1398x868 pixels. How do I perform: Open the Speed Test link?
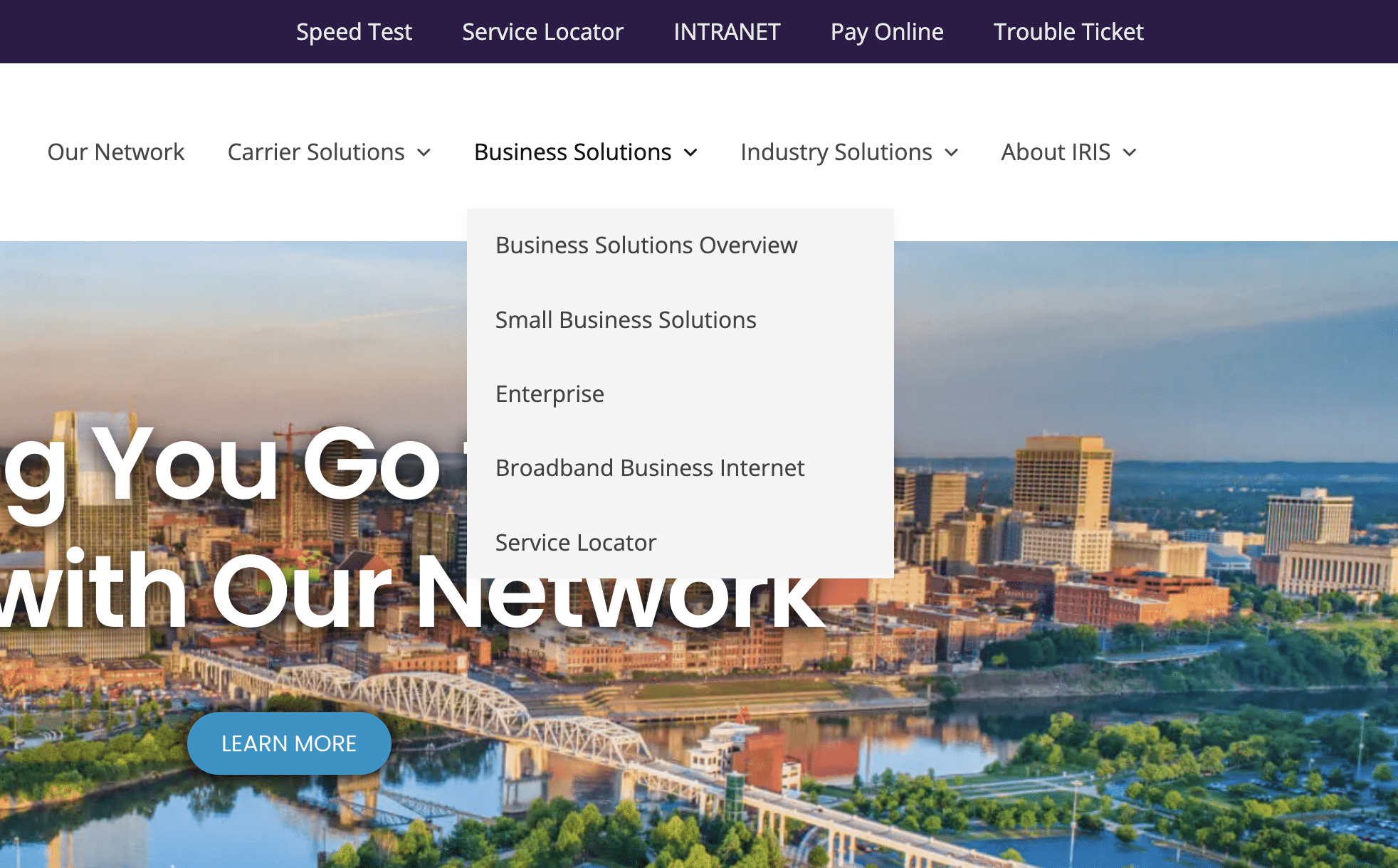coord(354,32)
